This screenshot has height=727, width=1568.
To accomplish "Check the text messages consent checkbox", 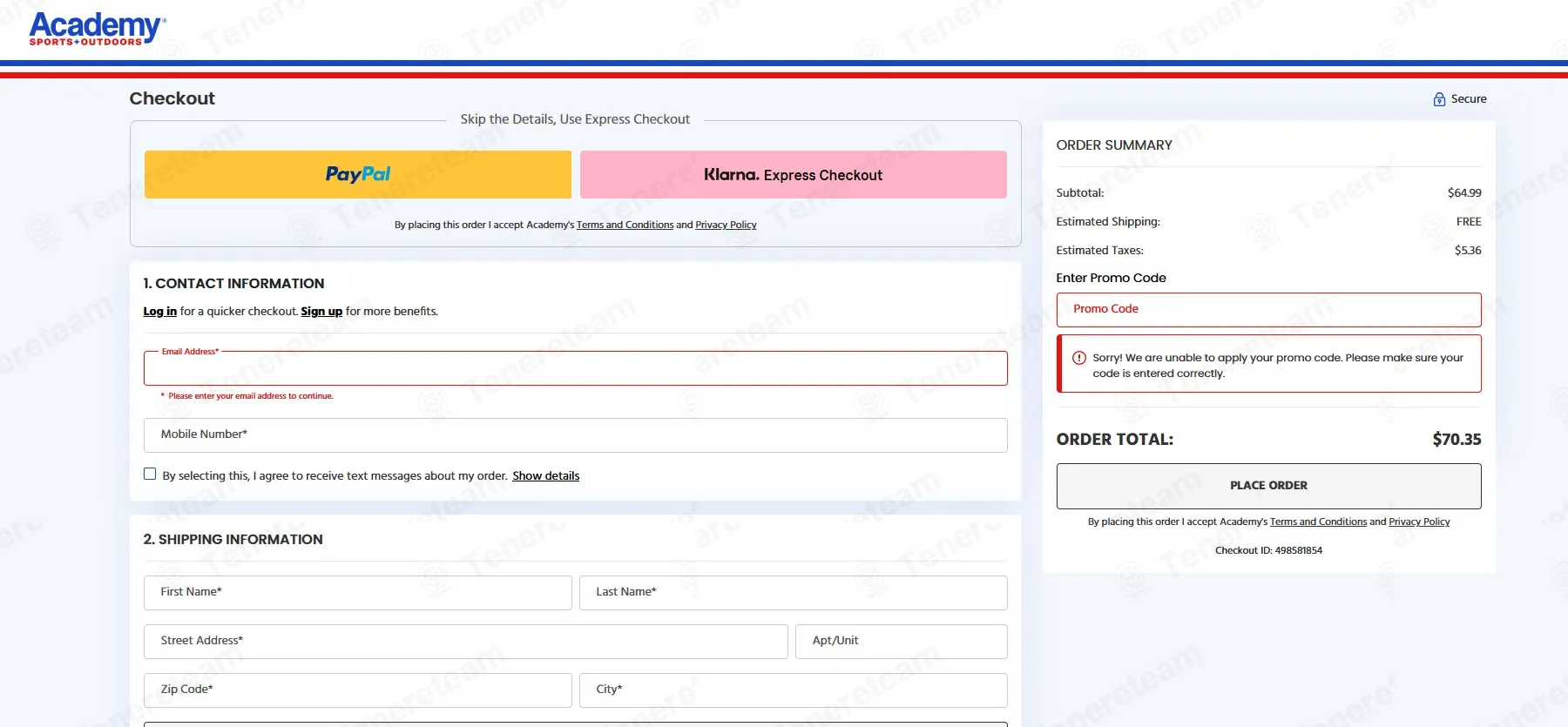I will [x=150, y=475].
